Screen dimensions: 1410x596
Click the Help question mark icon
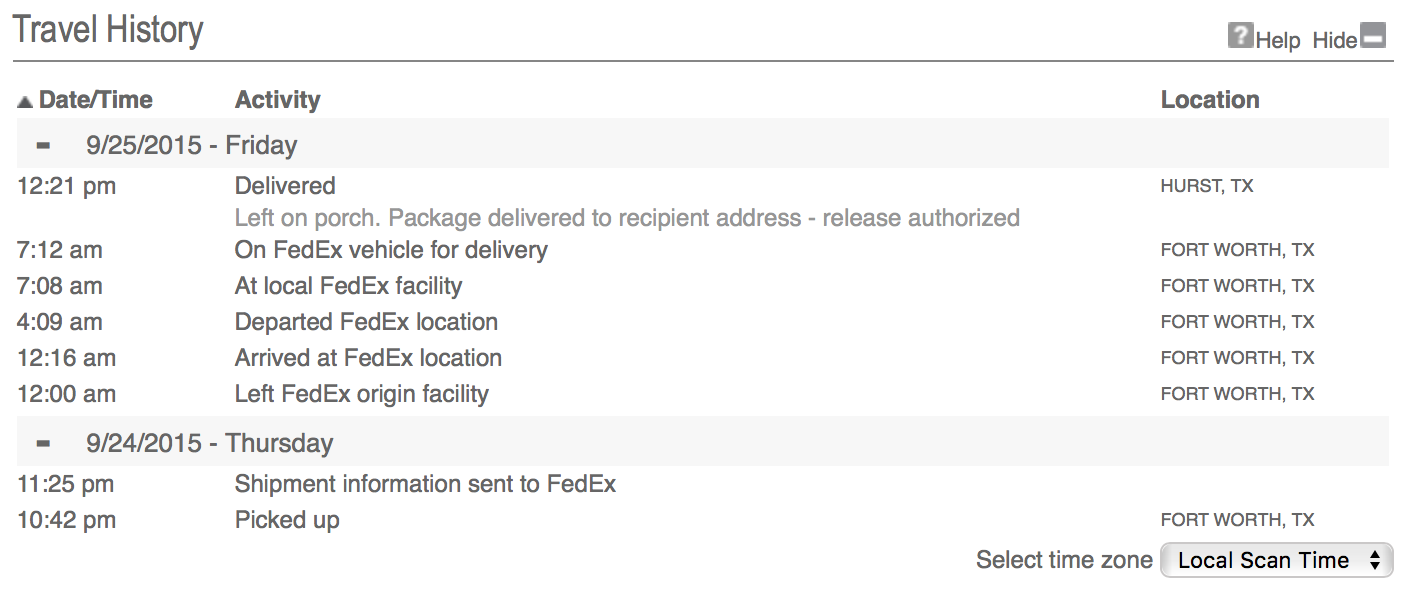pos(1240,37)
